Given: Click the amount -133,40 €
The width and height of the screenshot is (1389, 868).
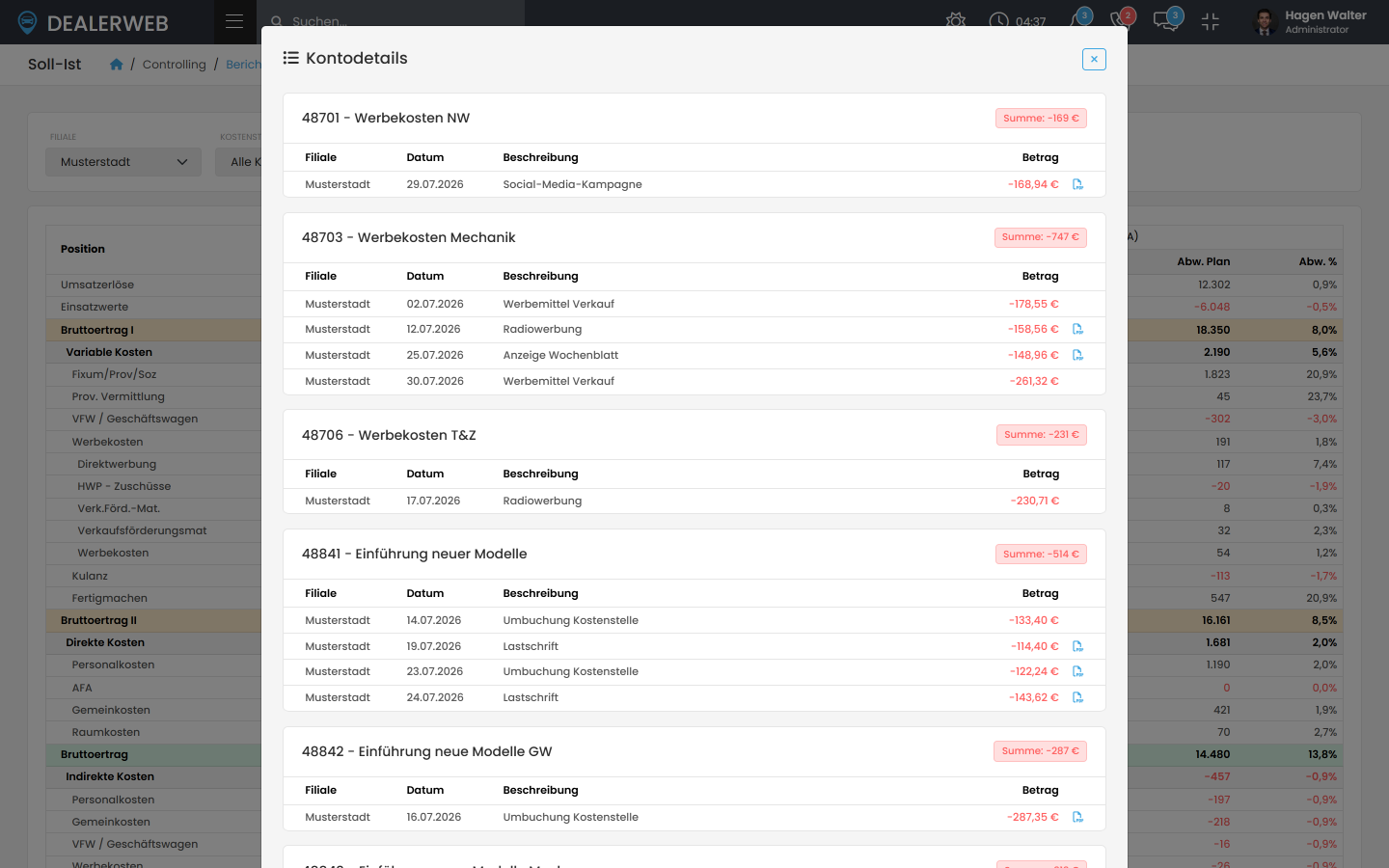Looking at the screenshot, I should pos(1034,620).
